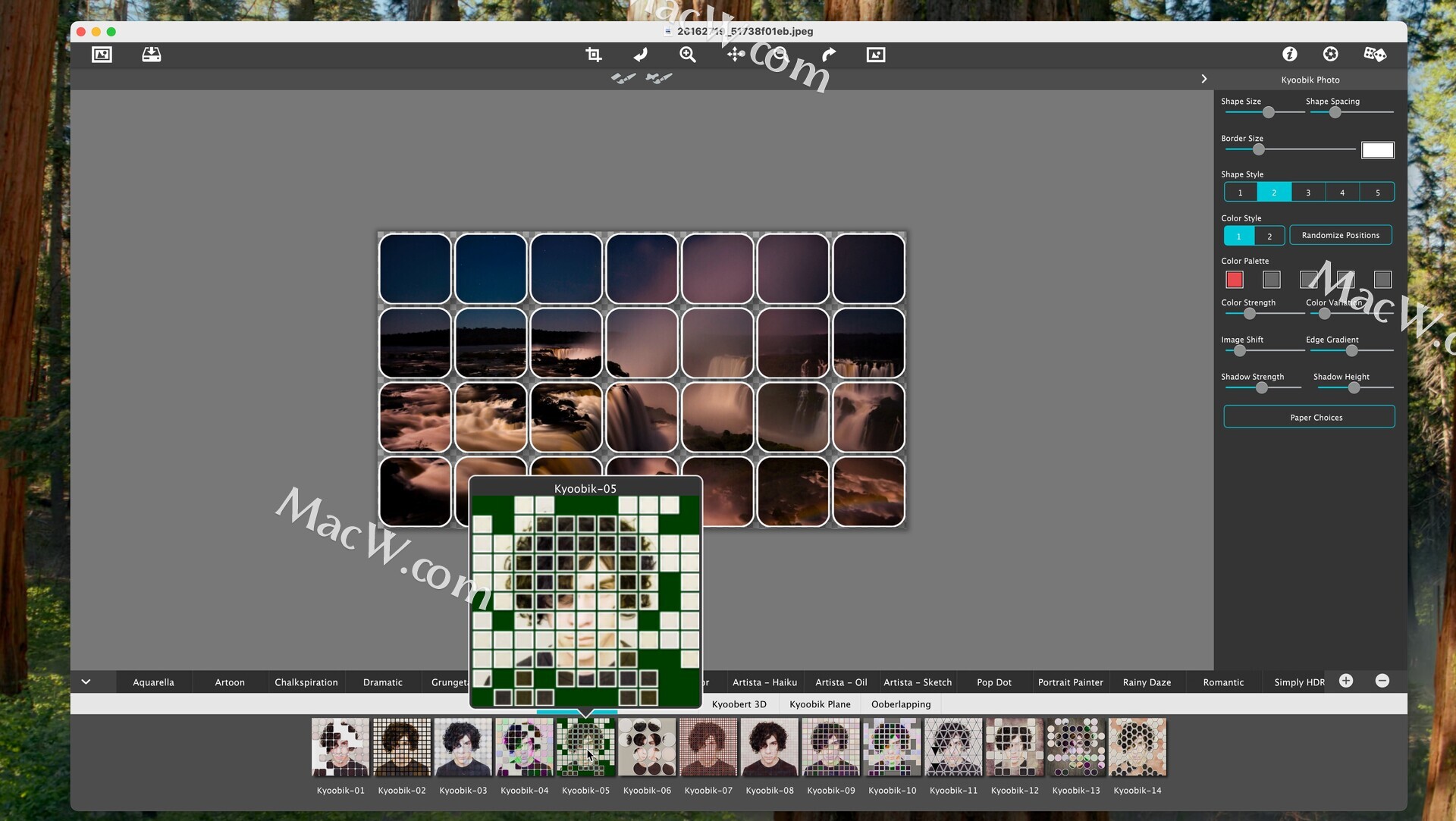1456x821 pixels.
Task: Click the redo curved arrow icon
Action: pos(829,55)
